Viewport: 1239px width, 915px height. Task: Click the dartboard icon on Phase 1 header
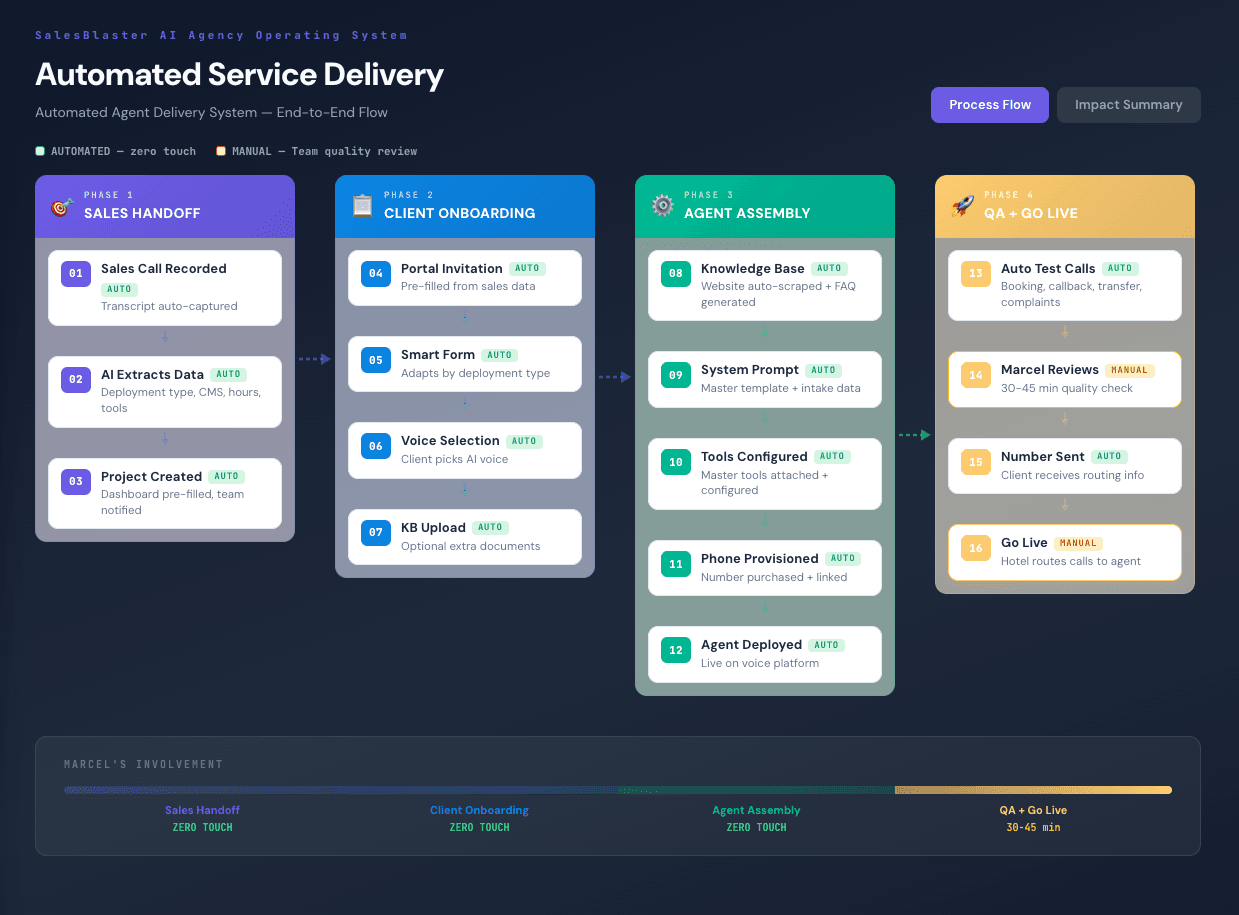[x=62, y=207]
